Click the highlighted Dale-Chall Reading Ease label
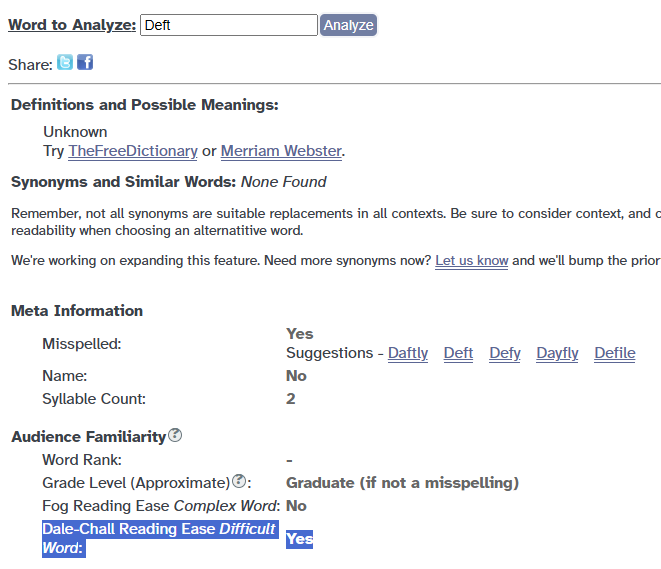 [x=160, y=539]
